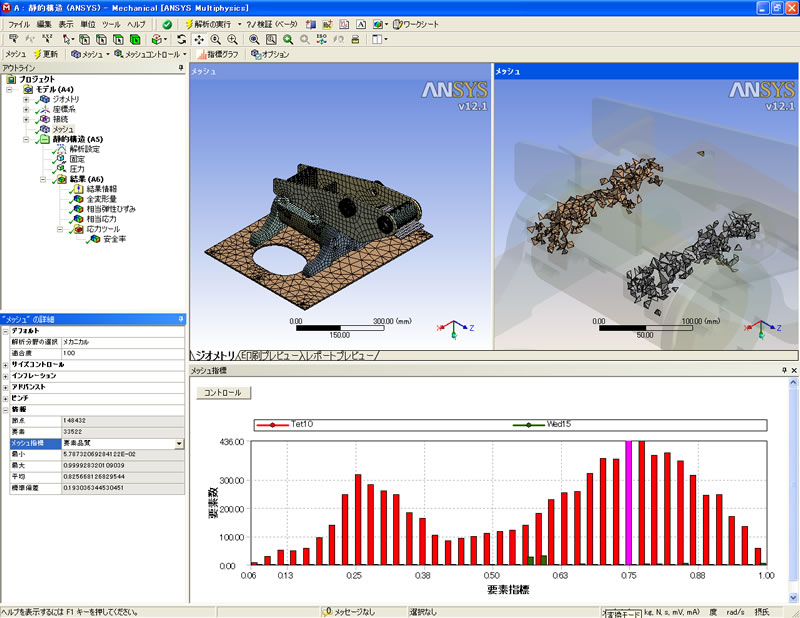Click the オプション button

(x=270, y=54)
